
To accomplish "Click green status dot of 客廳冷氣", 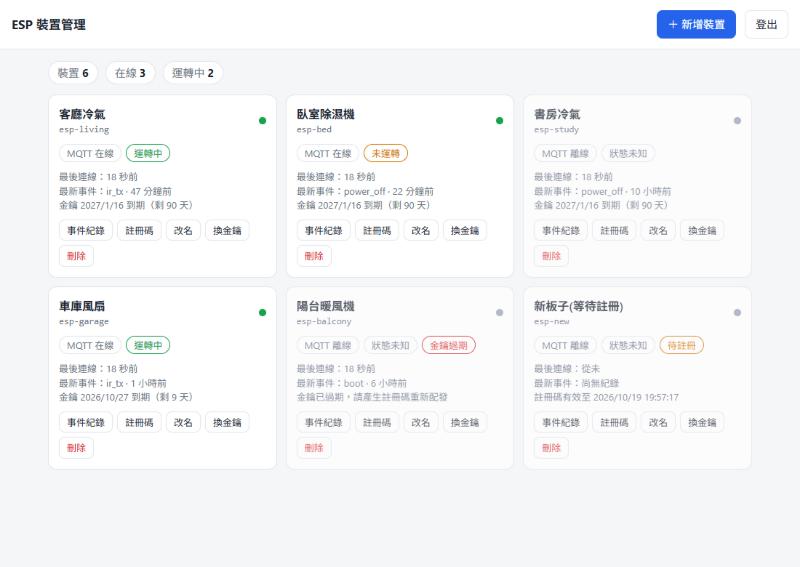I will tap(262, 120).
